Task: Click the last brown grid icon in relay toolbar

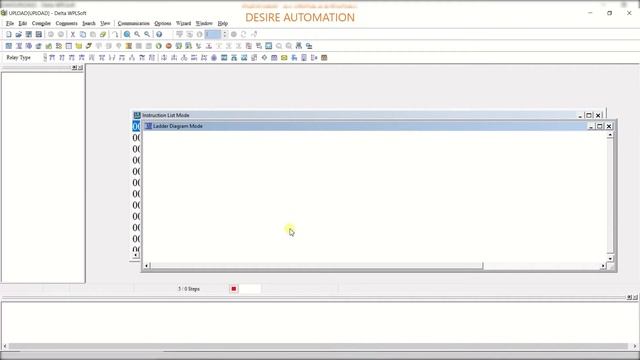Action: (324, 58)
